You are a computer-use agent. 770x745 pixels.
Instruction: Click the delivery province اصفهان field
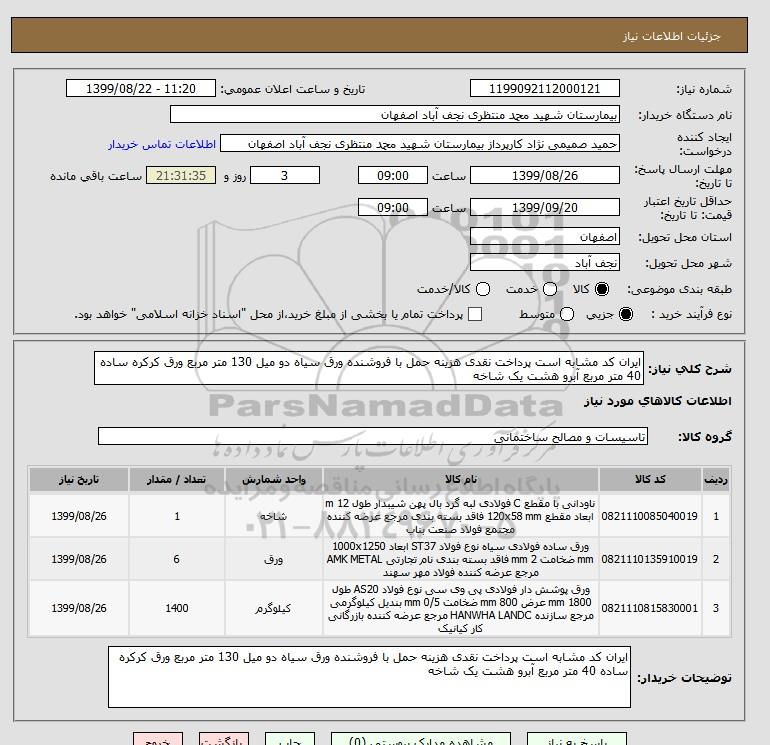[x=545, y=237]
